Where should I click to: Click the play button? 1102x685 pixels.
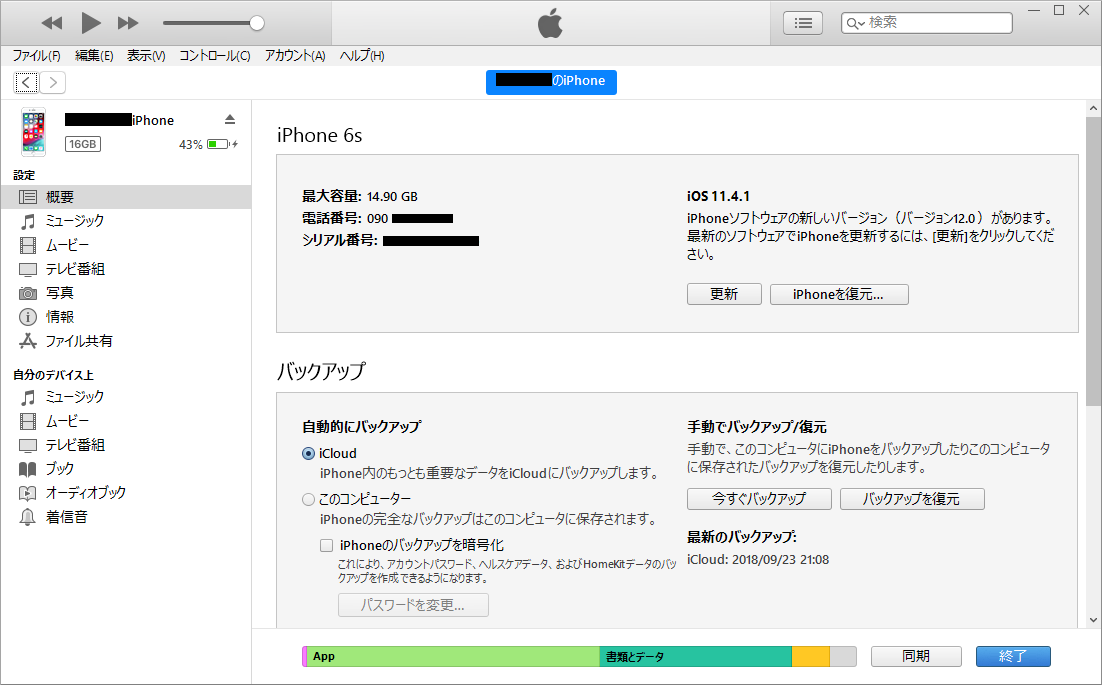tap(91, 23)
